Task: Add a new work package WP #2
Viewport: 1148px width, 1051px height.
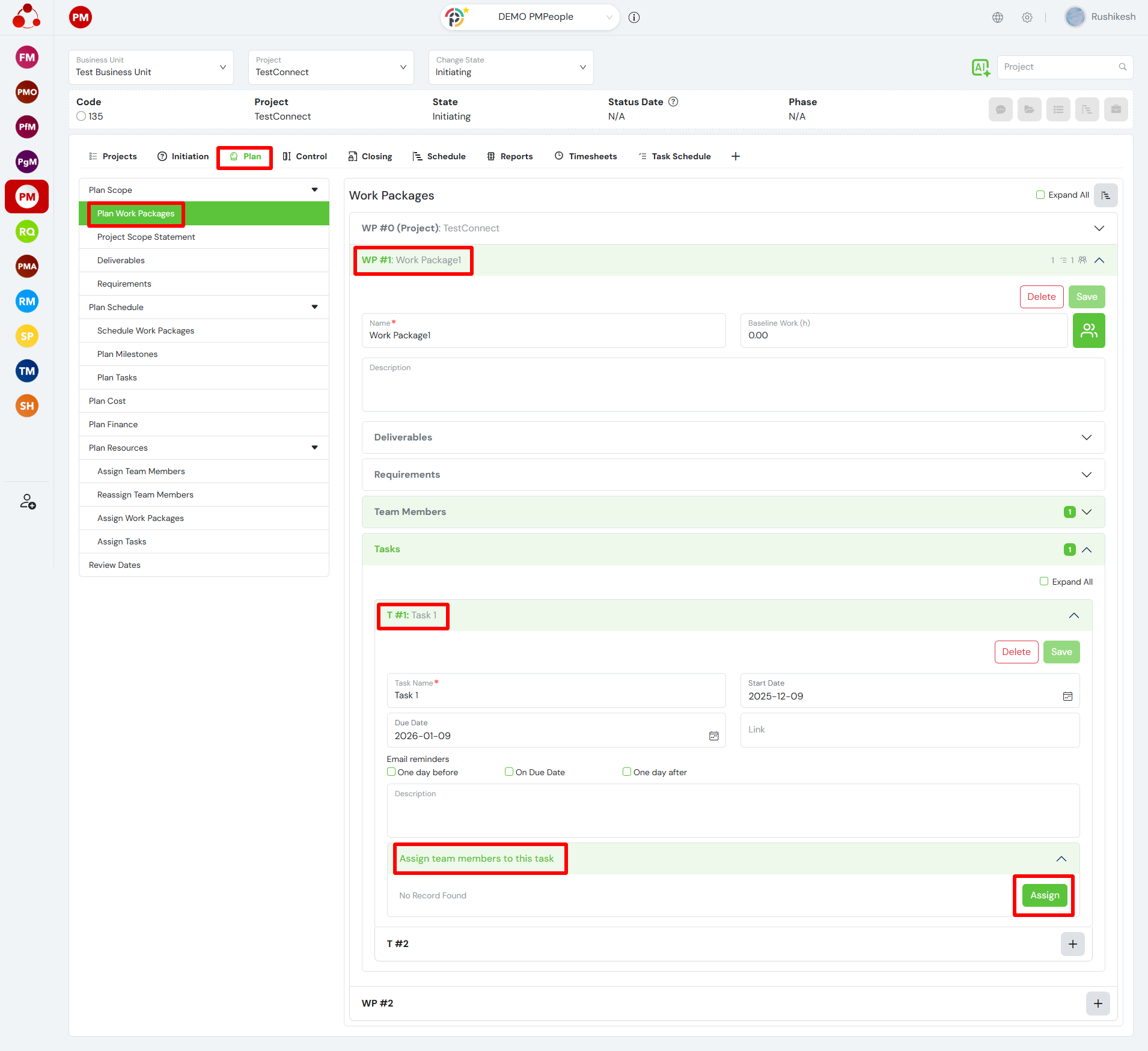Action: (x=1098, y=1004)
